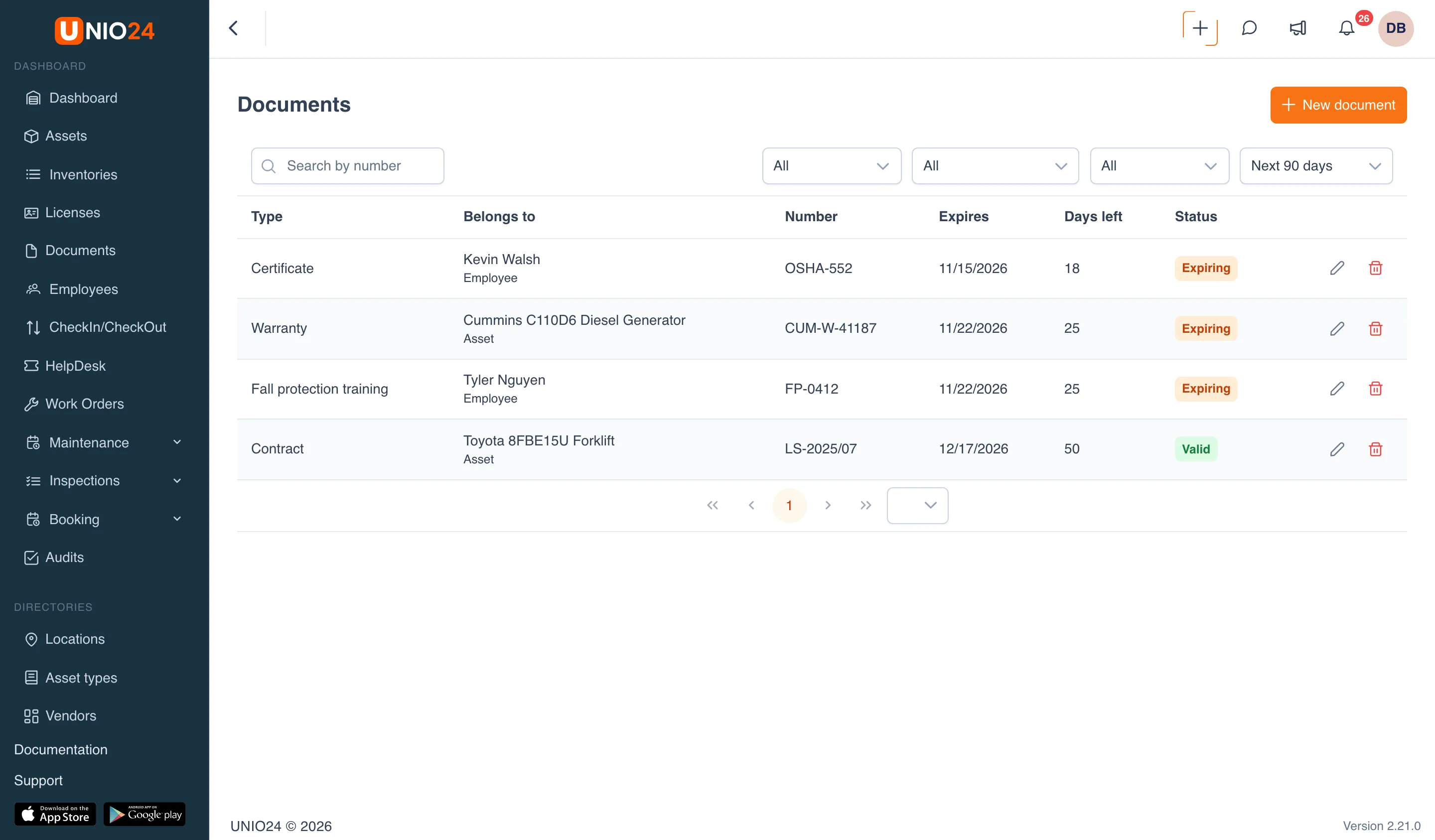Screen dimensions: 1435x840
Task: Click the Search by number field
Action: [347, 166]
